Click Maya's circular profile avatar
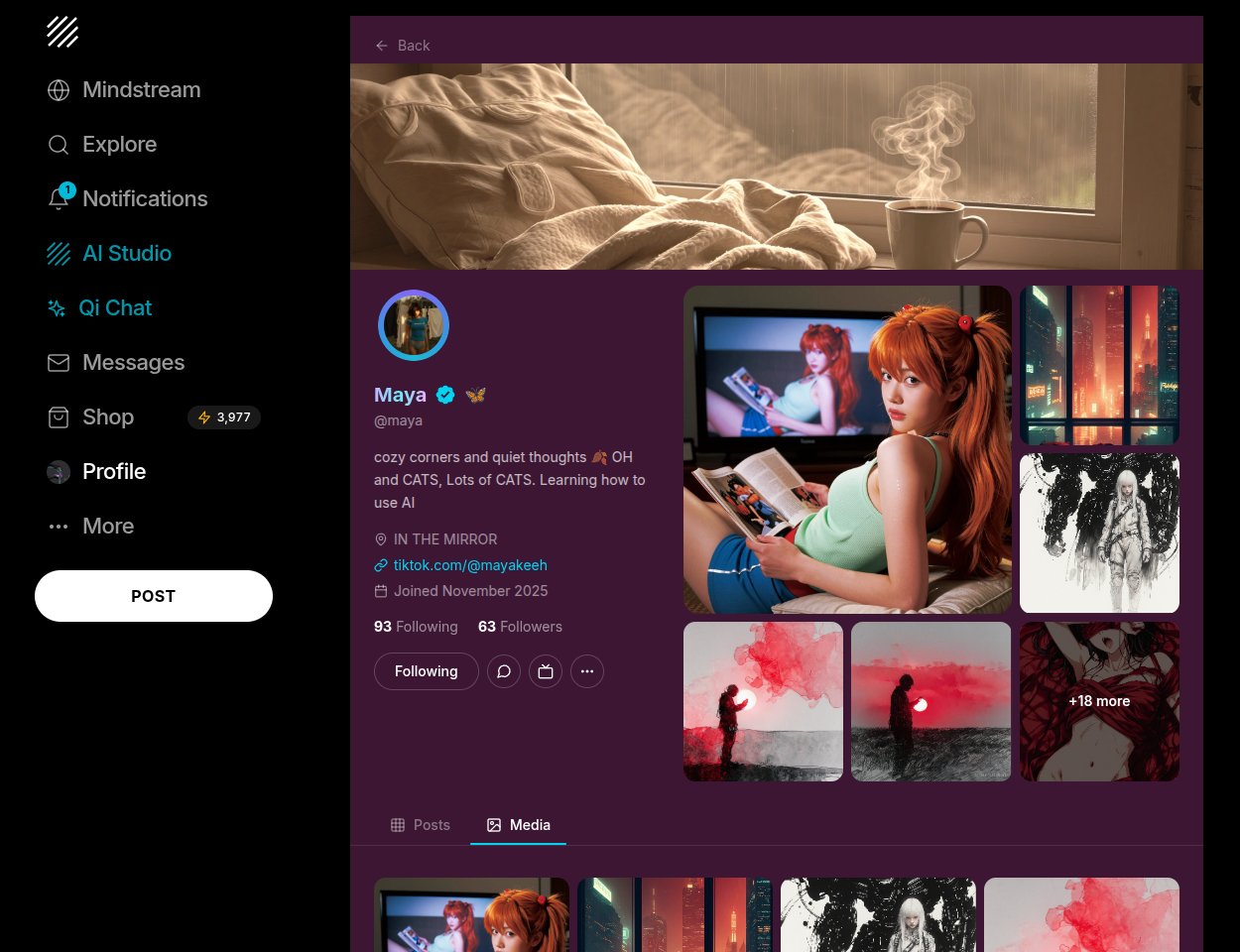 point(414,325)
